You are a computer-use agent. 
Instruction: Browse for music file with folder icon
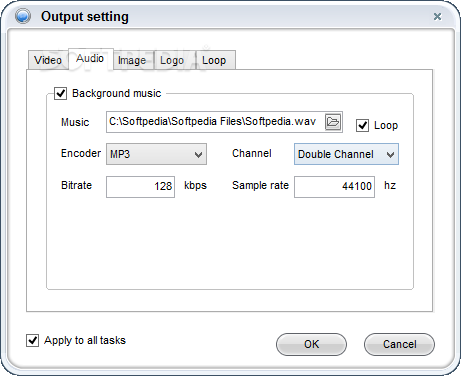tap(333, 122)
